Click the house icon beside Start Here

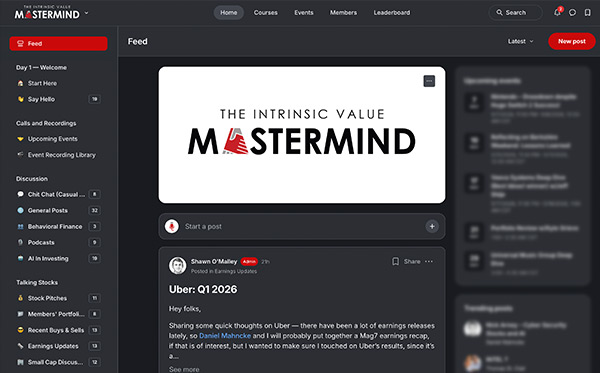(20, 83)
